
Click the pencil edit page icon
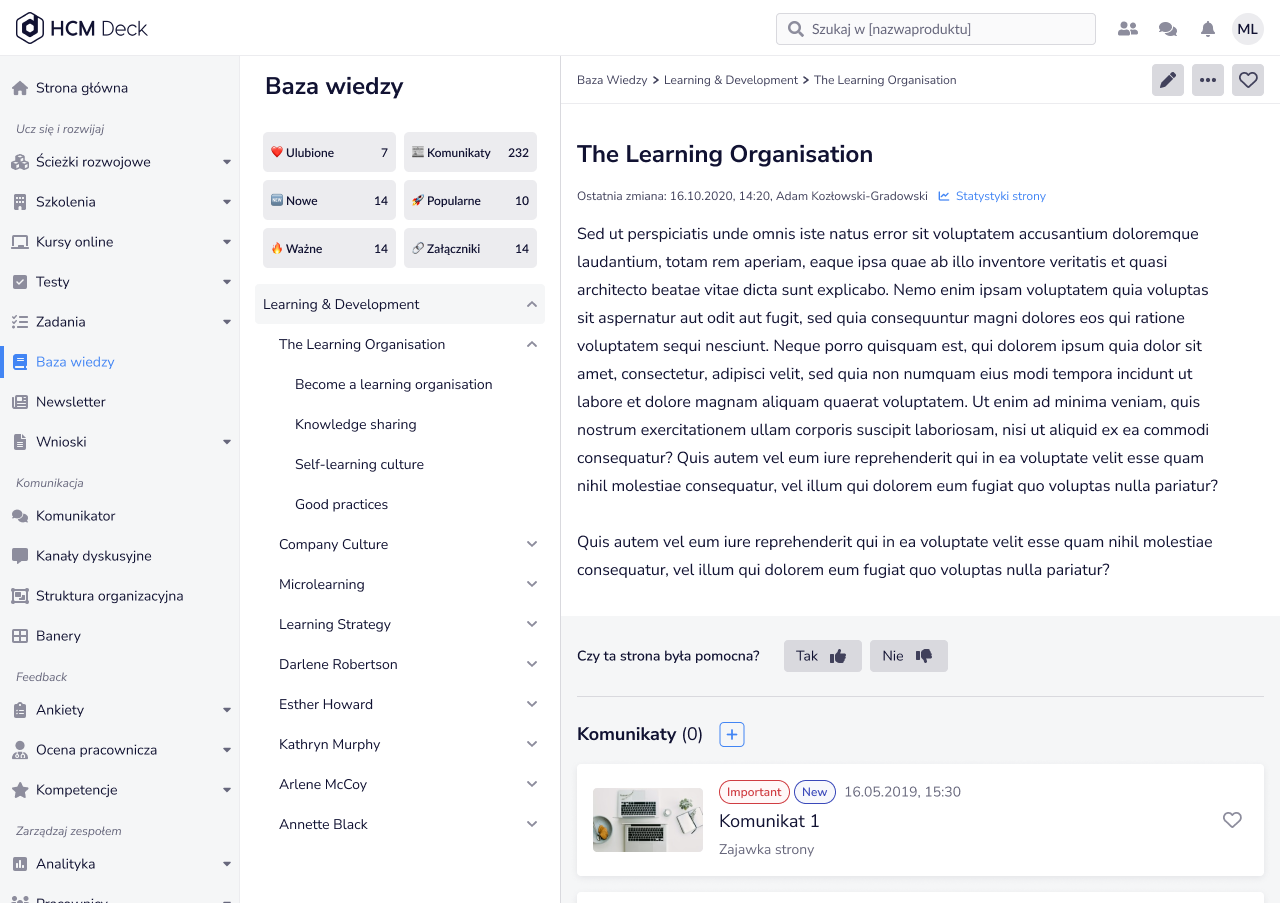click(x=1167, y=80)
